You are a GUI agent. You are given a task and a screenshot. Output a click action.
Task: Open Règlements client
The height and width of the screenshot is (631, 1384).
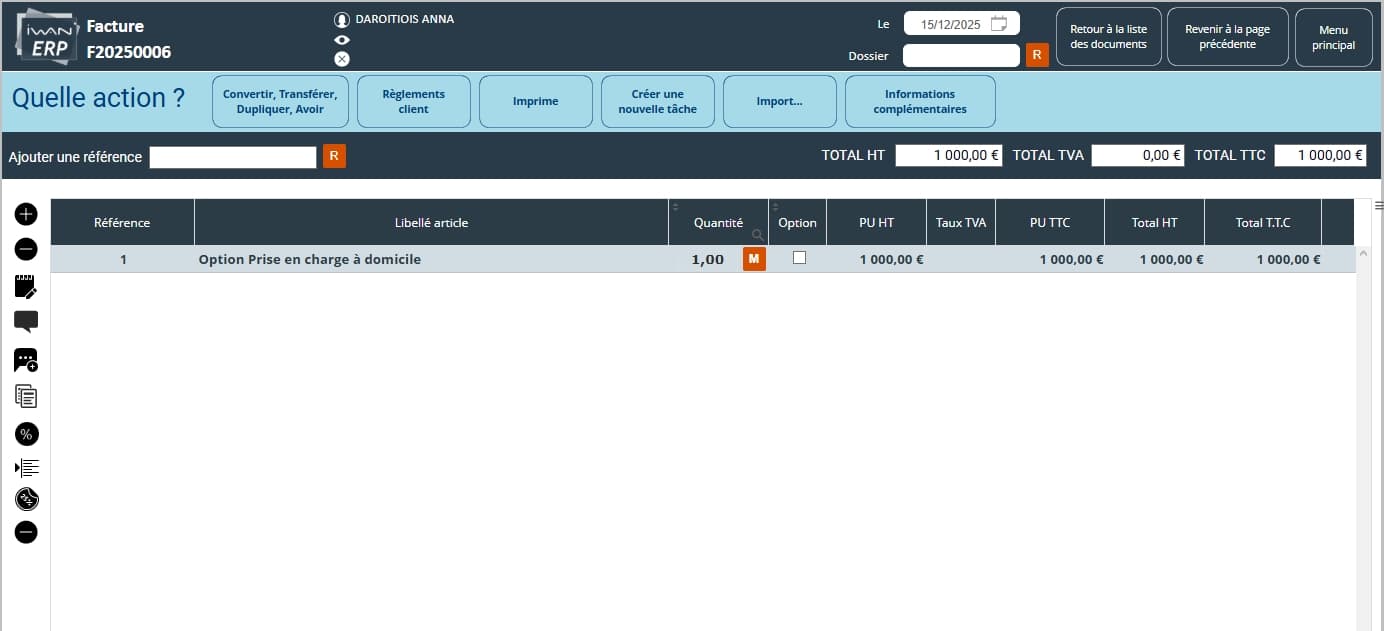[414, 102]
